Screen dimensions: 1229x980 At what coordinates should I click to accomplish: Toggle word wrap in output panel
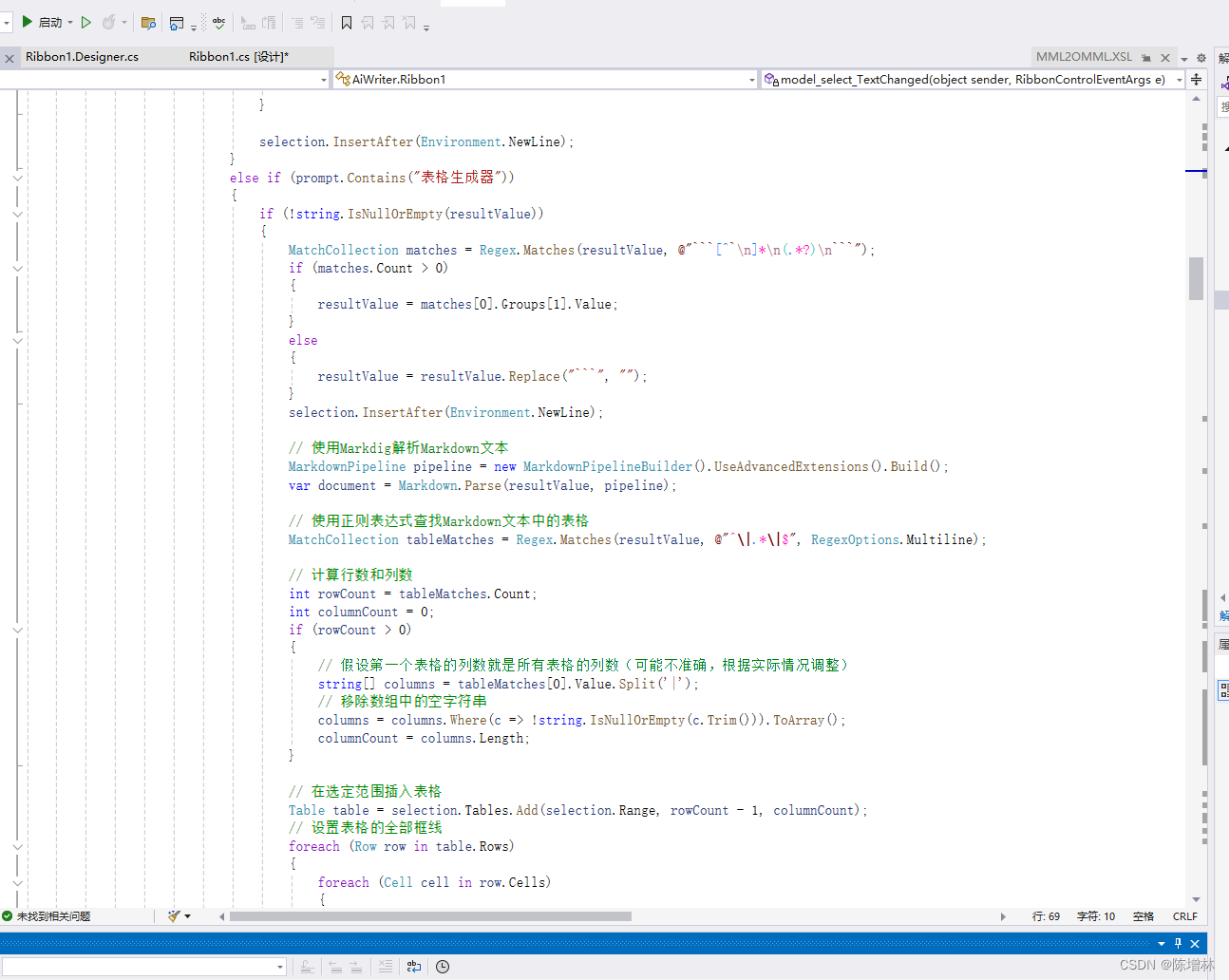pos(414,967)
